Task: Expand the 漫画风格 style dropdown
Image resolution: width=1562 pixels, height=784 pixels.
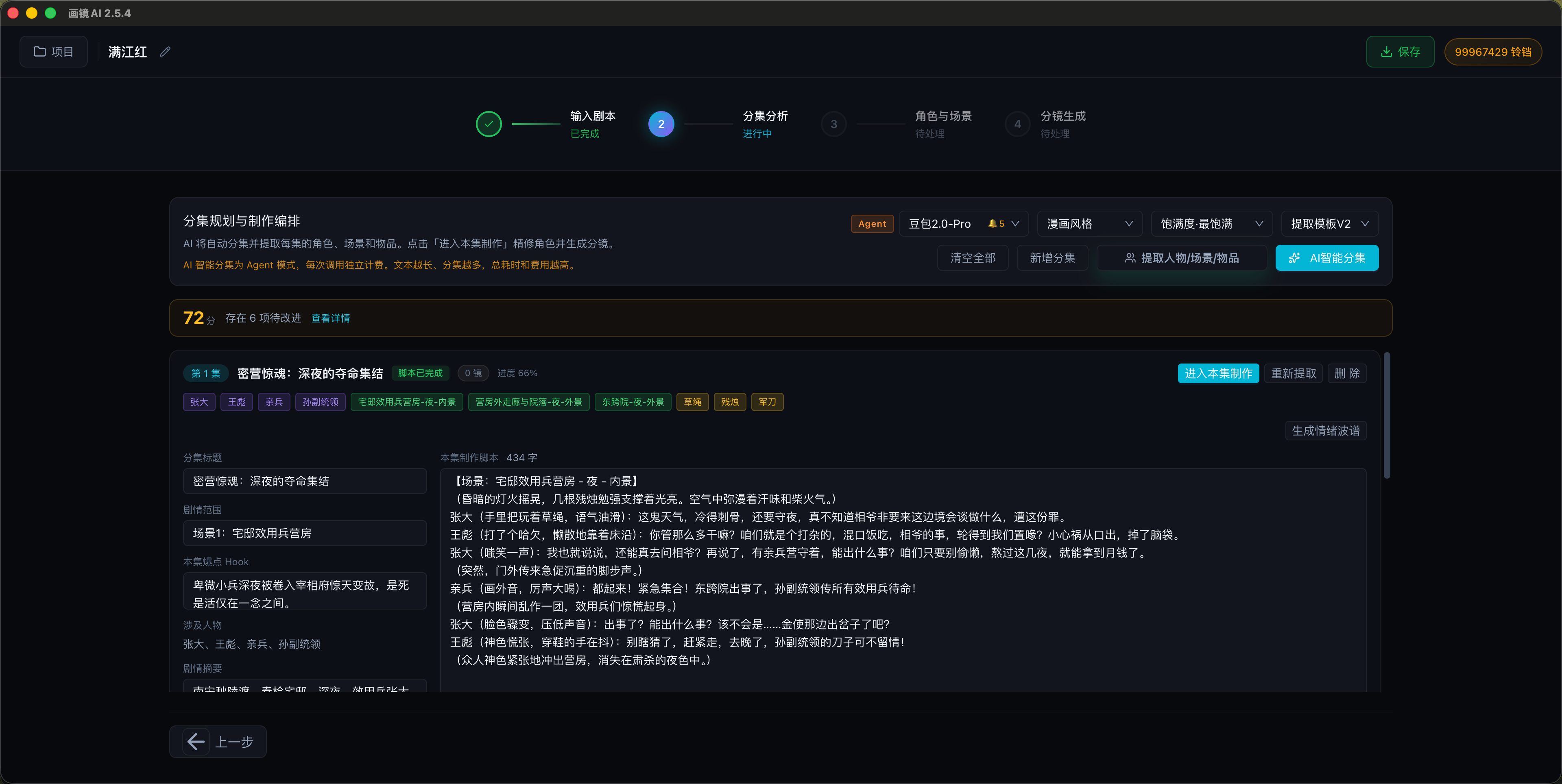Action: coord(1089,224)
